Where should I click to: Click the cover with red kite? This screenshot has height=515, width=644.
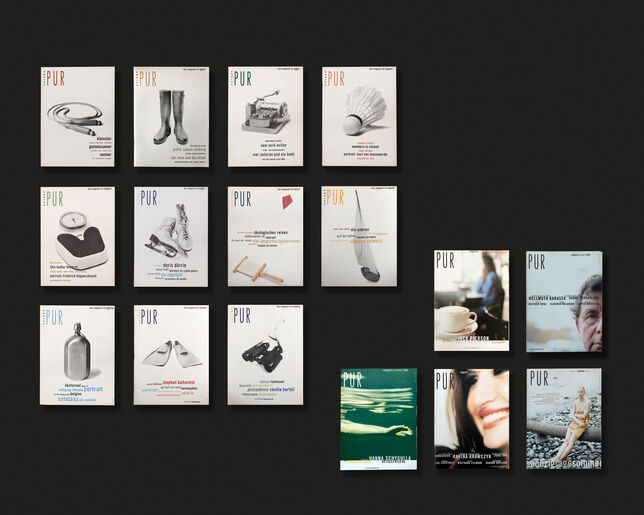pos(265,236)
